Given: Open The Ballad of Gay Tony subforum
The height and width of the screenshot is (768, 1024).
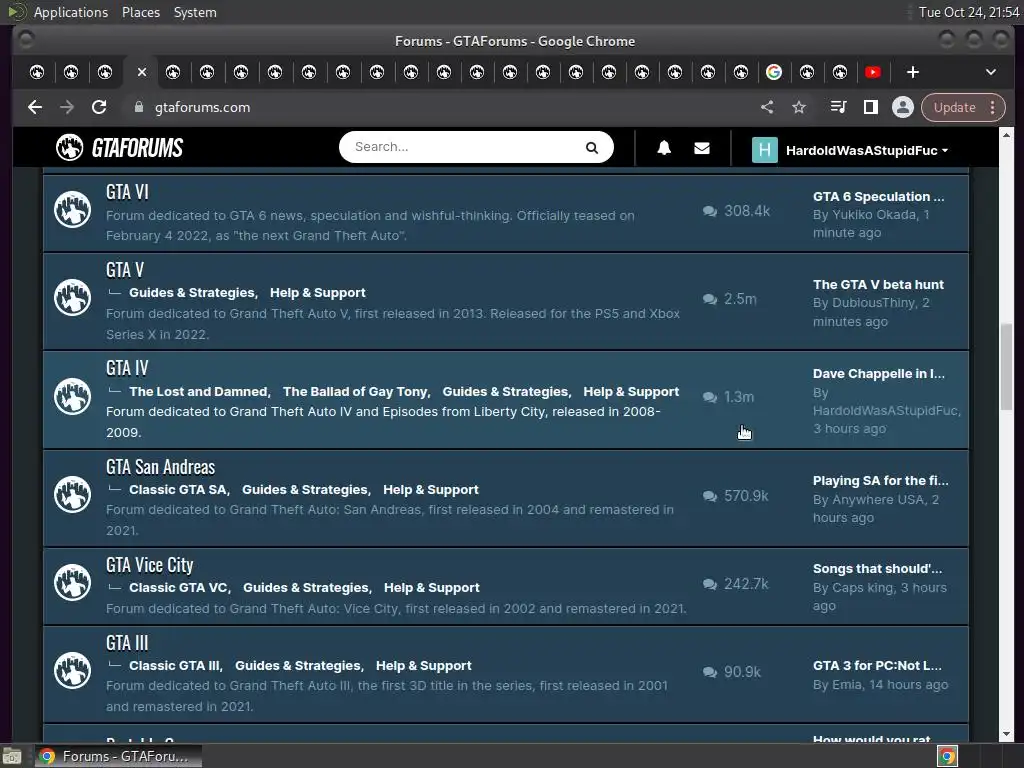Looking at the screenshot, I should (355, 391).
